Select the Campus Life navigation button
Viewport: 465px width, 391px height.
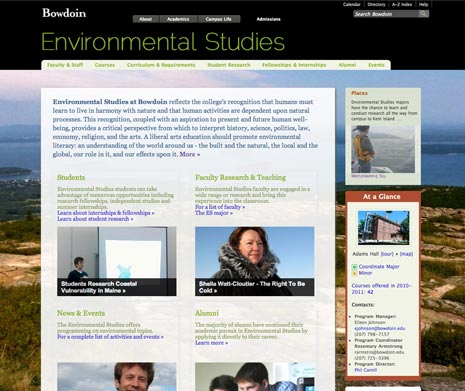(x=218, y=19)
